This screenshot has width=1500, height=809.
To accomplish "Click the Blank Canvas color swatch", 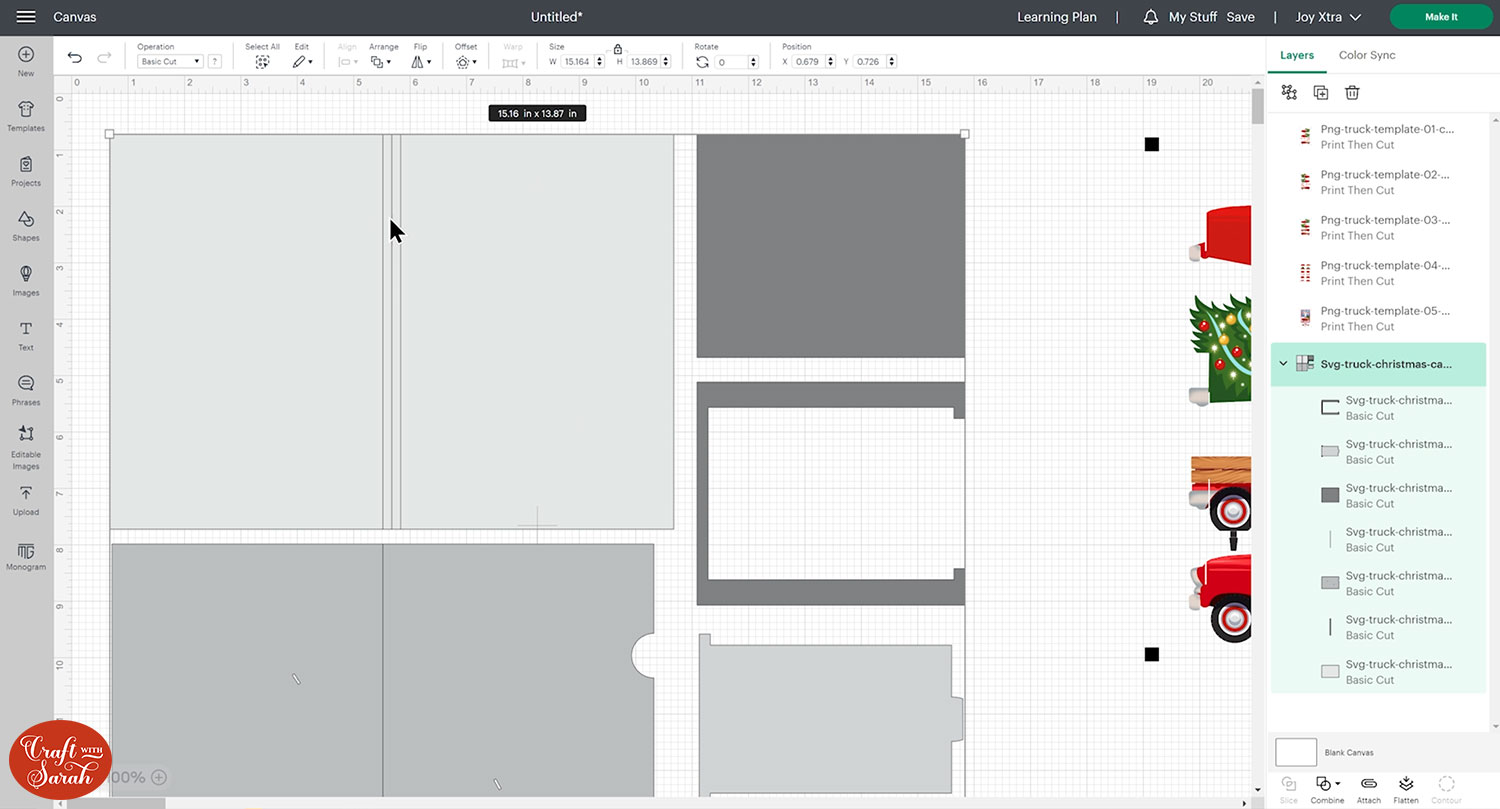I will pyautogui.click(x=1296, y=752).
